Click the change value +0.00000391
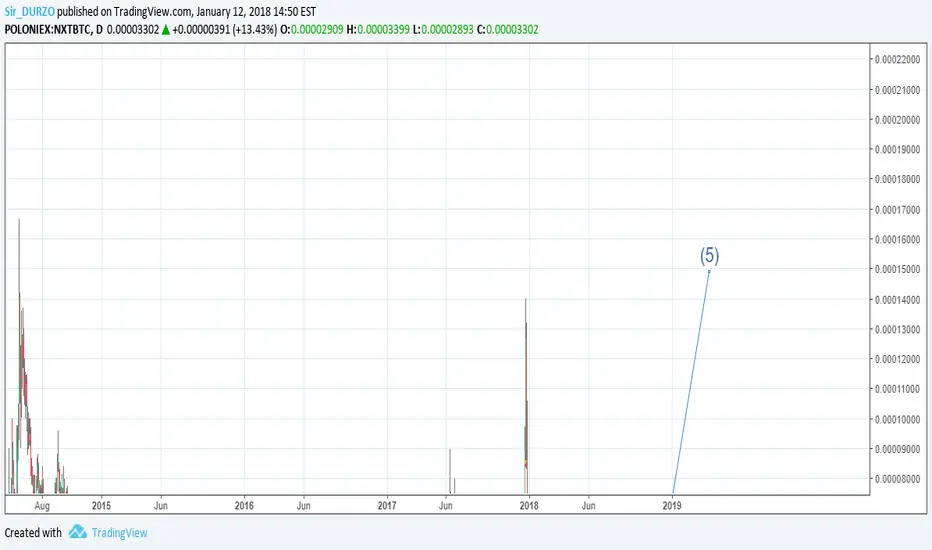 point(201,29)
